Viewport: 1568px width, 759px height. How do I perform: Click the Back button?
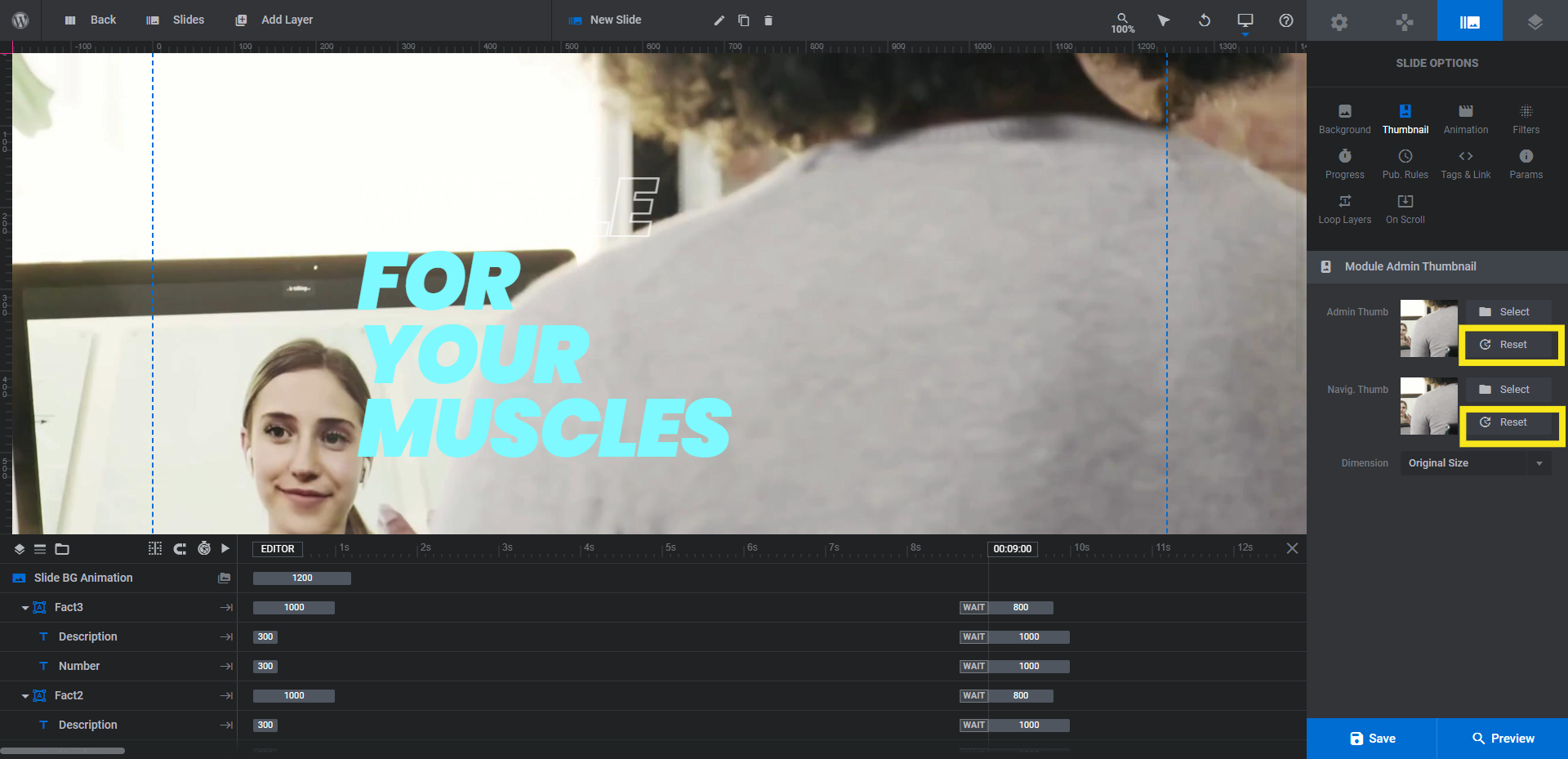[x=90, y=20]
